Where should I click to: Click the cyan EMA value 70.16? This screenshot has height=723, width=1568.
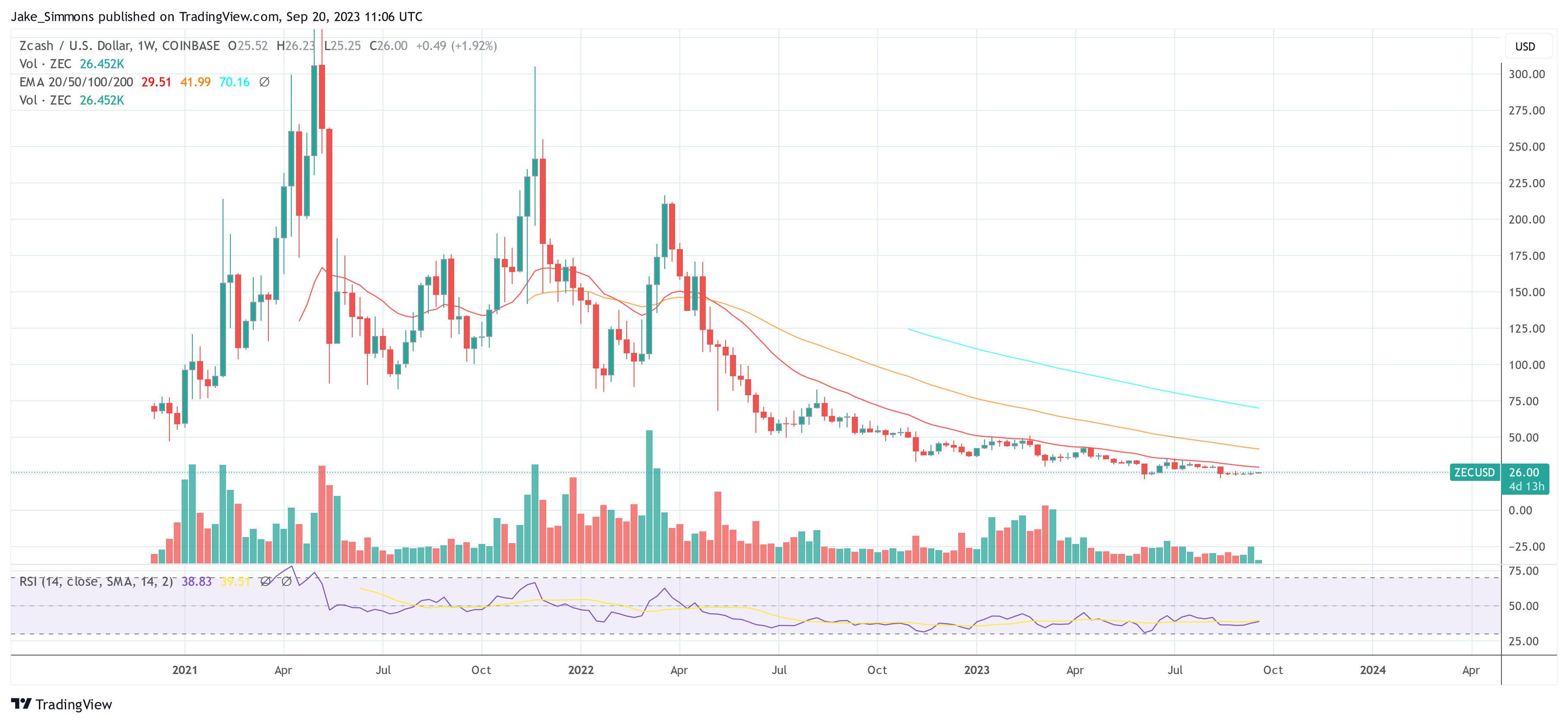[234, 82]
